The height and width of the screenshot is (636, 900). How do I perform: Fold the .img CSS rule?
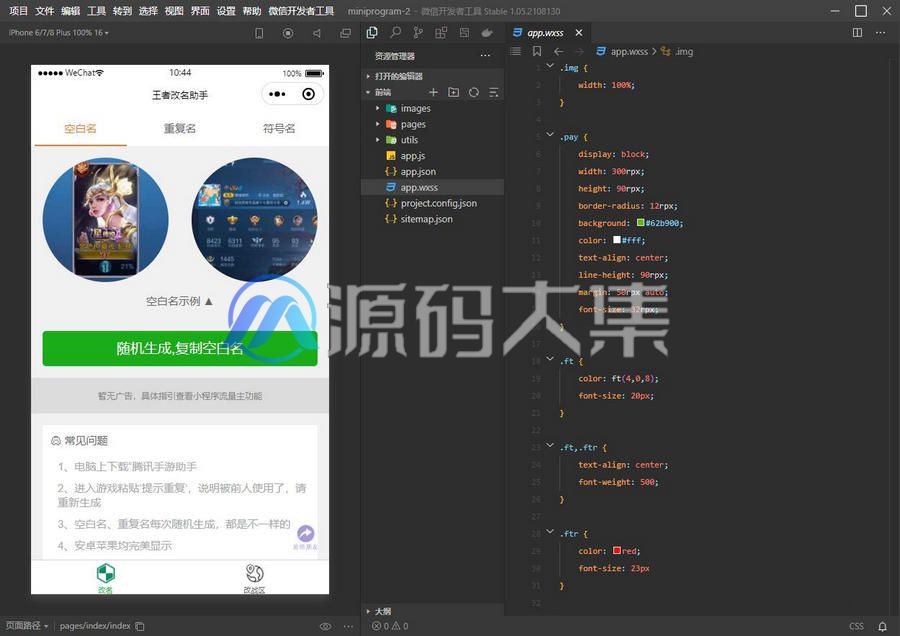pyautogui.click(x=550, y=66)
